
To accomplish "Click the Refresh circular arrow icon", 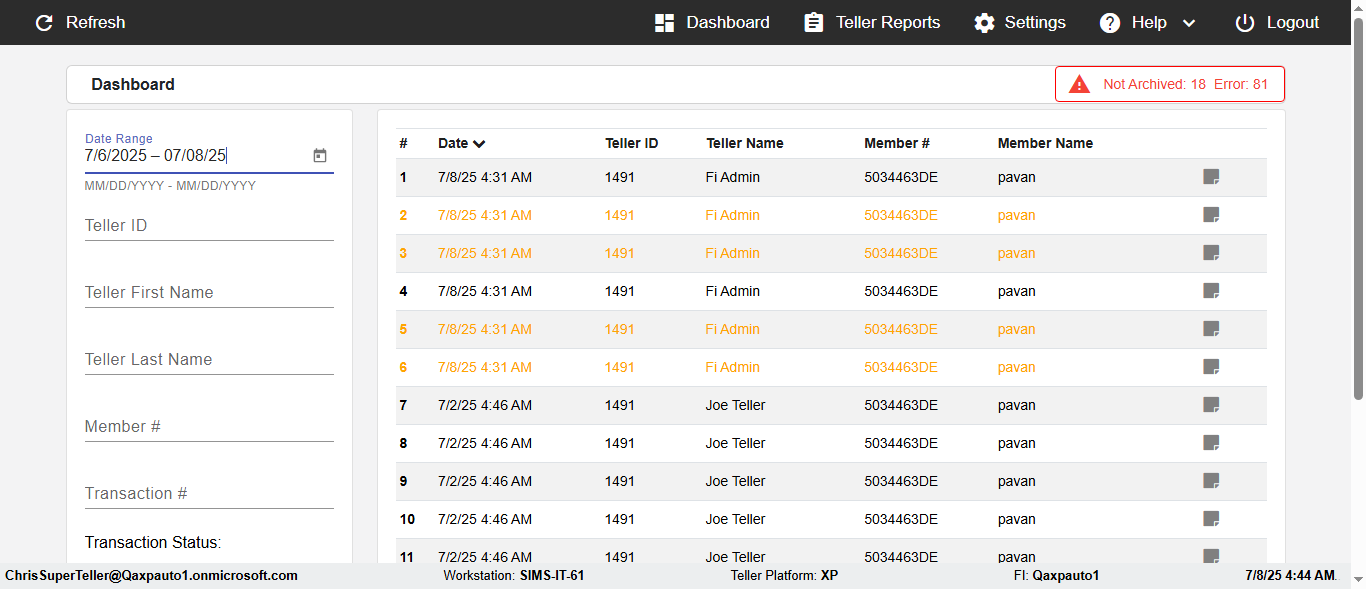I will [44, 23].
